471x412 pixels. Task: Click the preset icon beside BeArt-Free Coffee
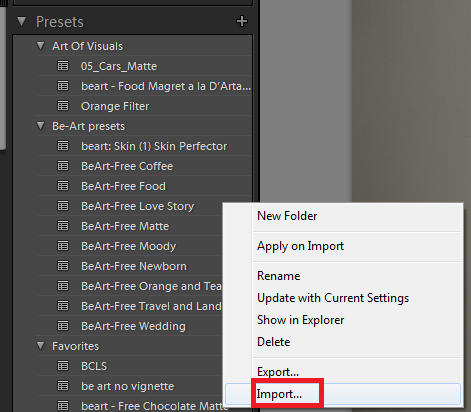tap(63, 166)
